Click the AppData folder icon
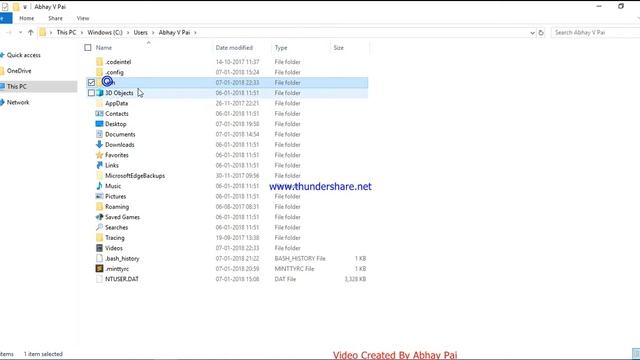The width and height of the screenshot is (640, 360). click(99, 103)
